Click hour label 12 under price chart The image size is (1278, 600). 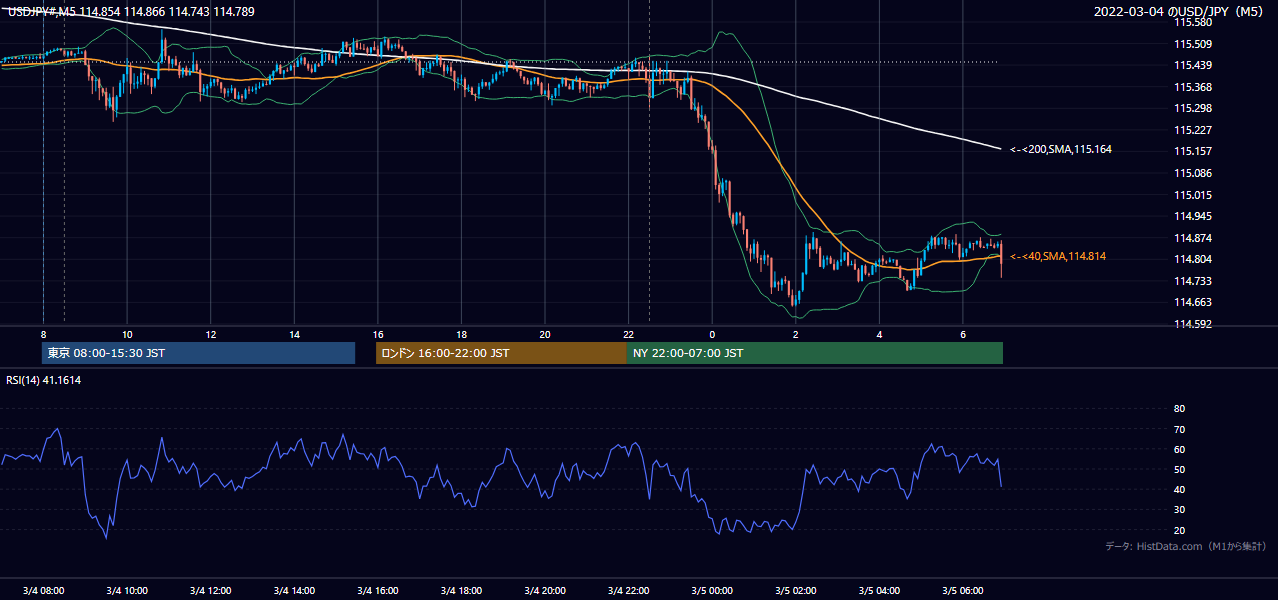tap(211, 334)
